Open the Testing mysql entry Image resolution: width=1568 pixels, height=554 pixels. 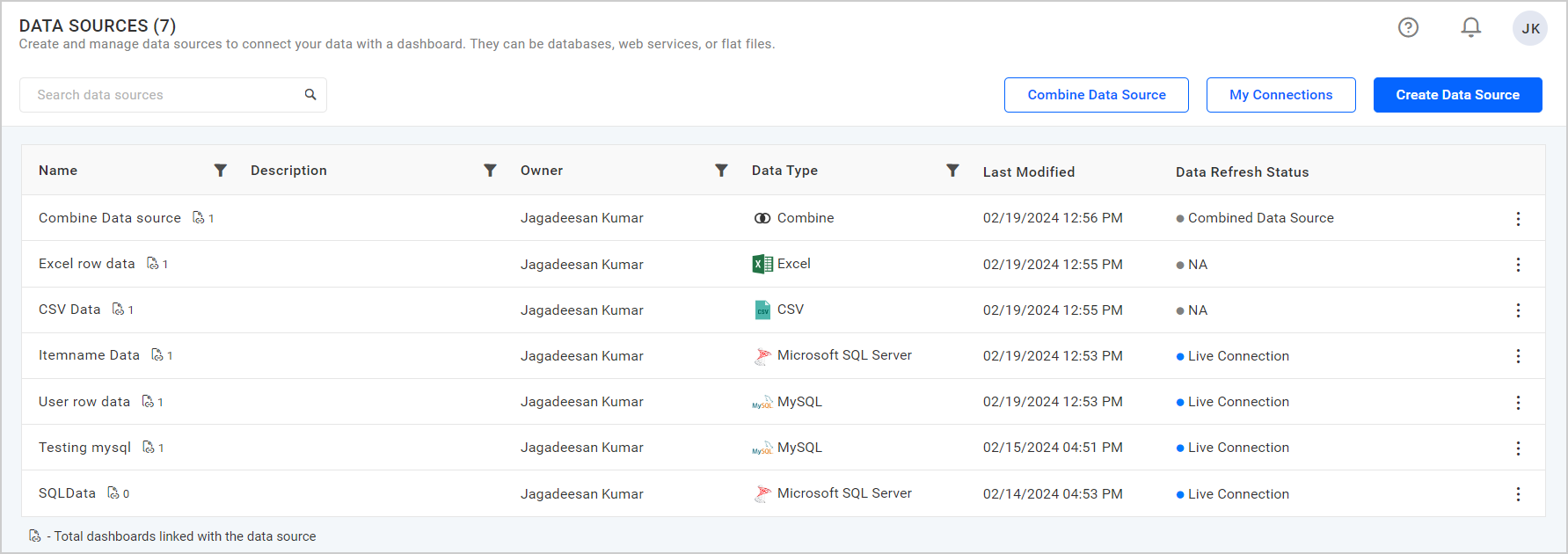(84, 447)
